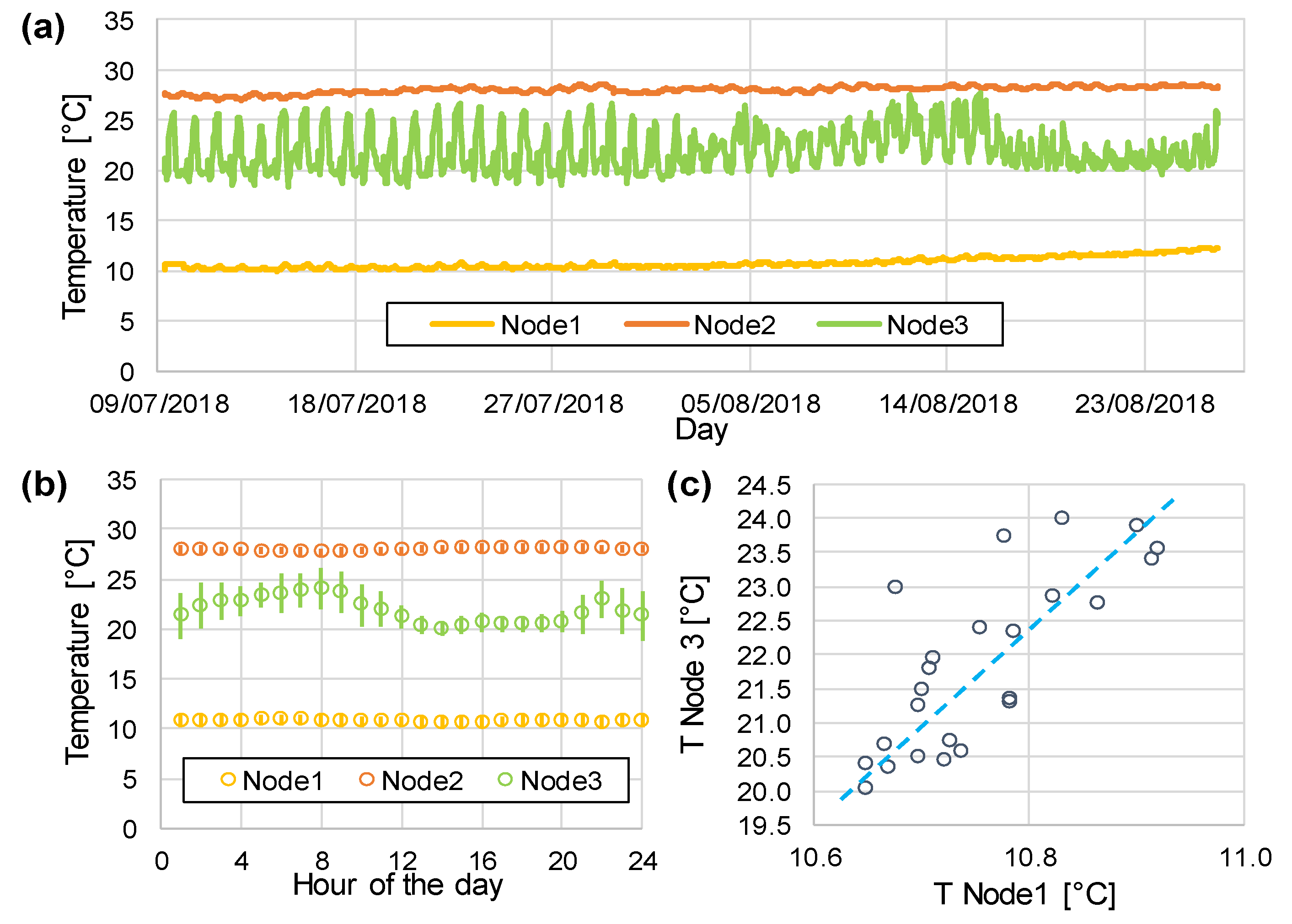
Task: Click the 05/08/2018 date axis label
Action: coord(750,404)
